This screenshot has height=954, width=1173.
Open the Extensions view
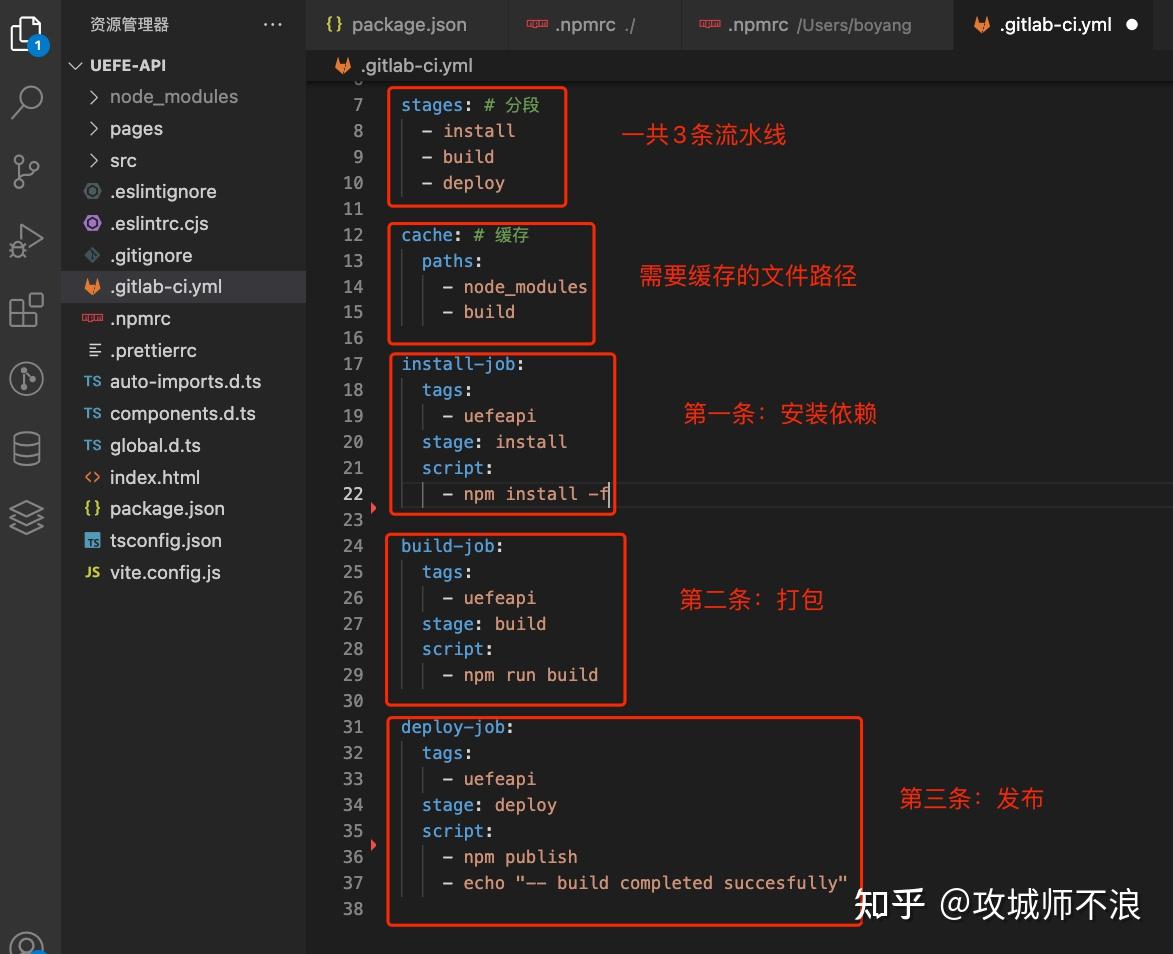27,310
